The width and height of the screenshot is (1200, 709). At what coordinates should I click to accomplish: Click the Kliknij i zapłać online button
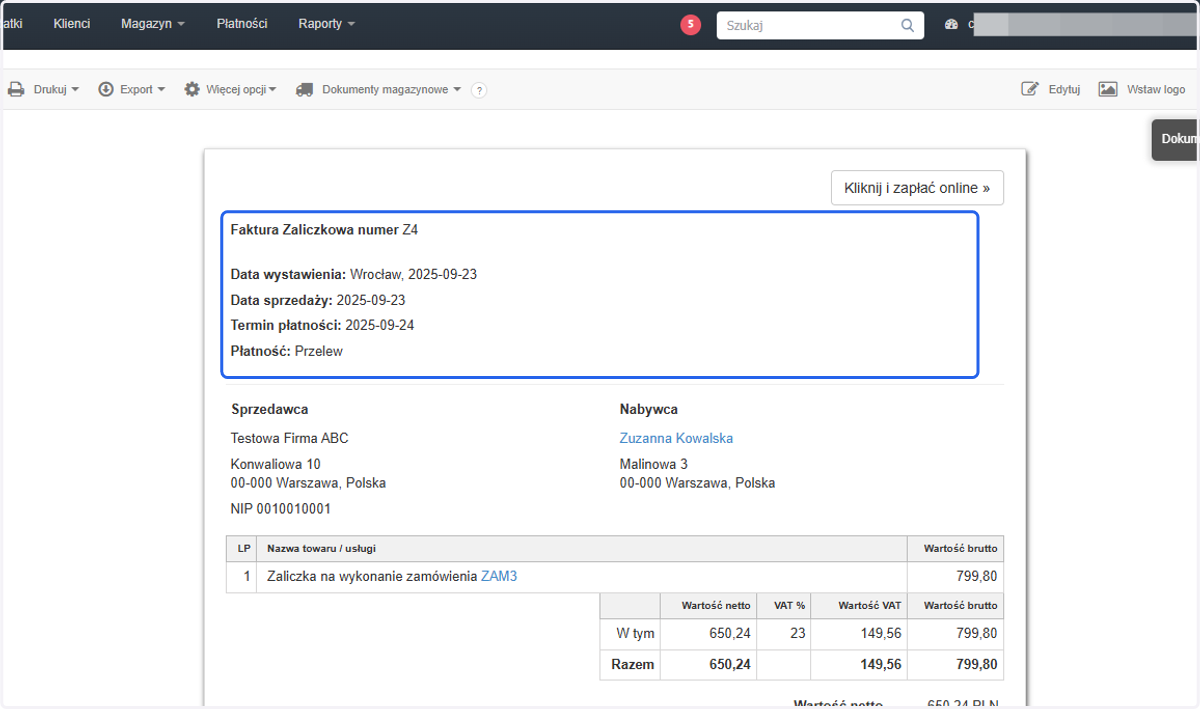click(x=917, y=187)
